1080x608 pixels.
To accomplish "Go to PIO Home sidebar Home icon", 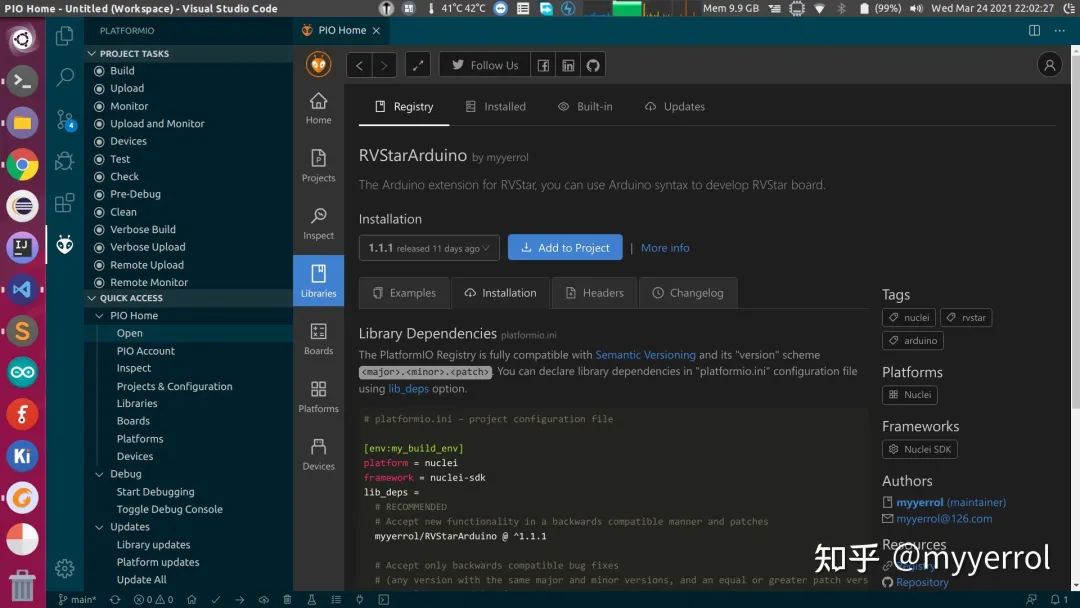I will 318,108.
